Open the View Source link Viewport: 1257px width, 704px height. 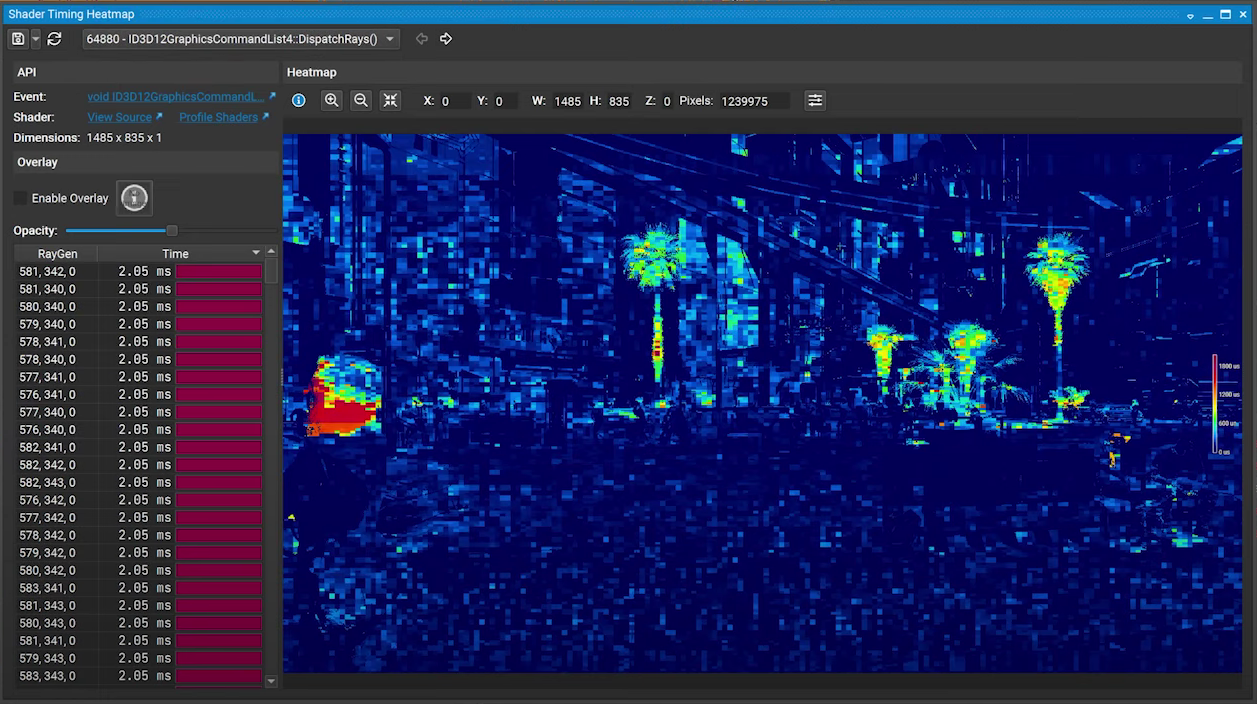tap(119, 117)
